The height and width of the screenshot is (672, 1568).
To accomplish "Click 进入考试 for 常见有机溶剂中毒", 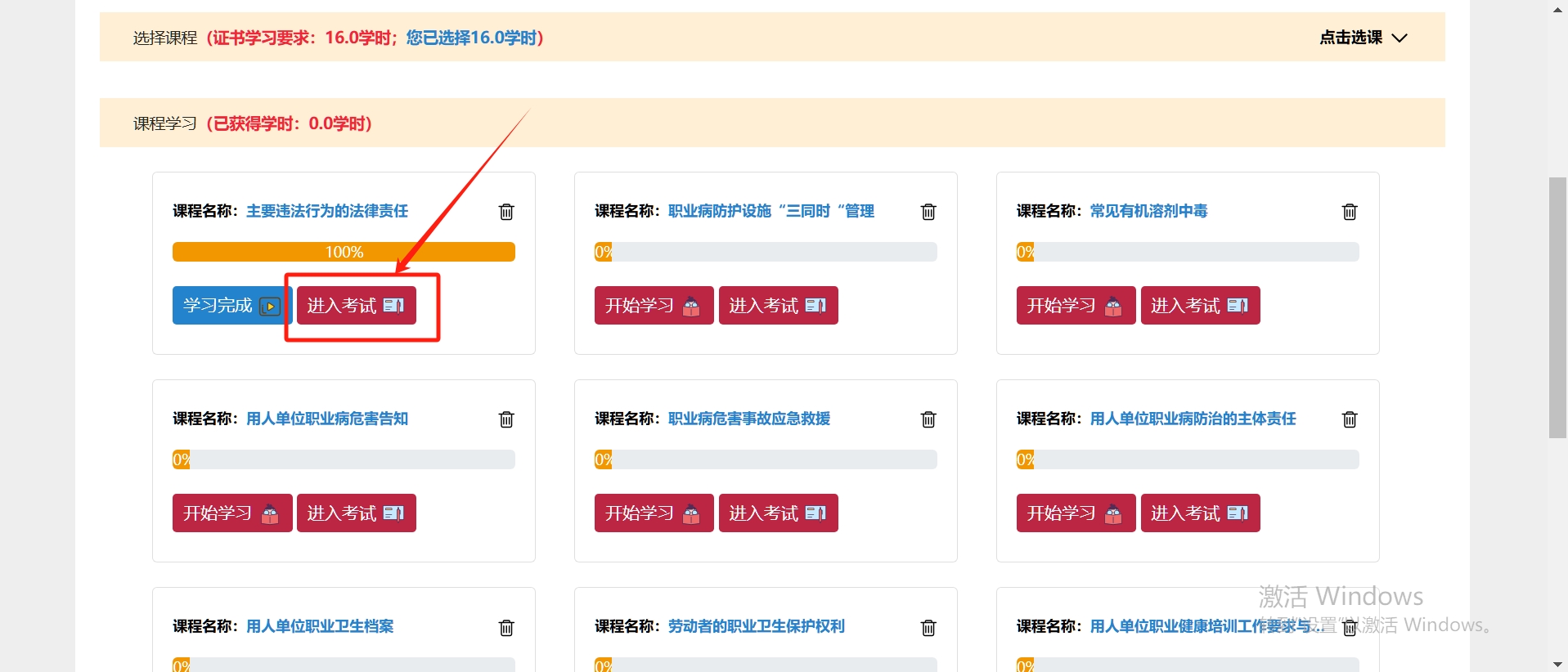I will (1201, 305).
